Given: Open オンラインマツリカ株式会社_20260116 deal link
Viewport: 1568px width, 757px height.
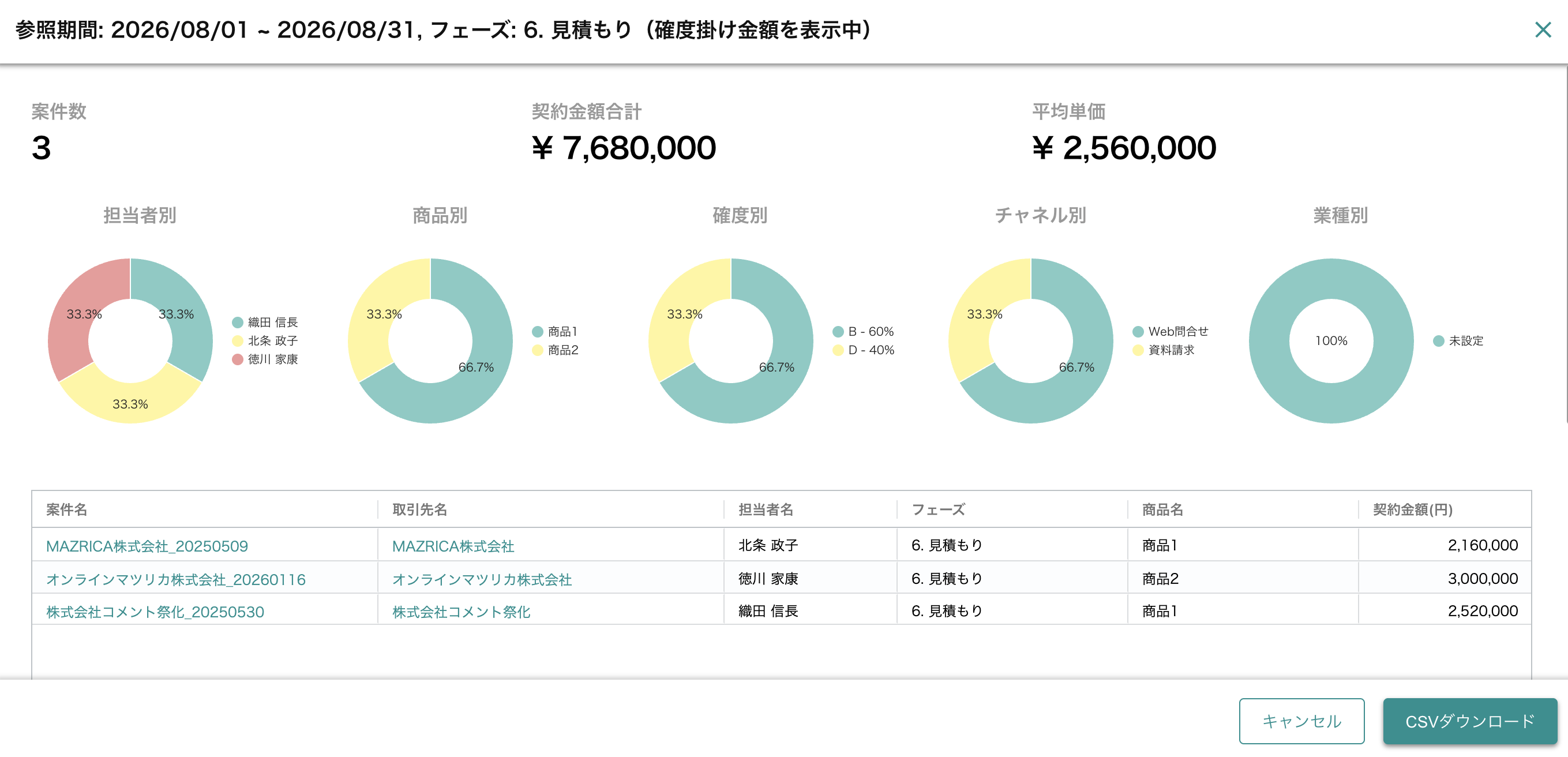Looking at the screenshot, I should click(x=176, y=579).
